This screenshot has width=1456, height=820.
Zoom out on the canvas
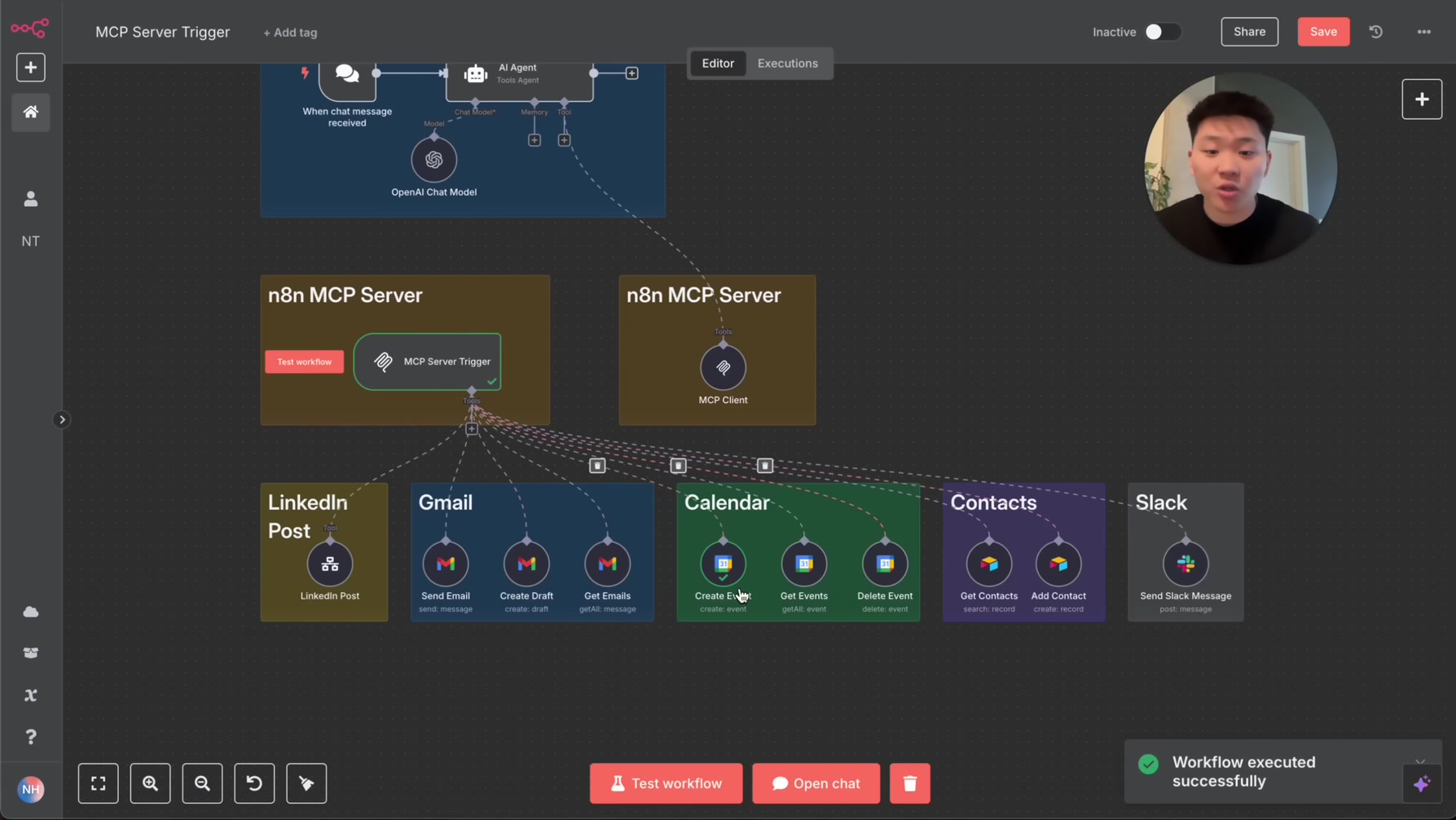click(x=202, y=783)
